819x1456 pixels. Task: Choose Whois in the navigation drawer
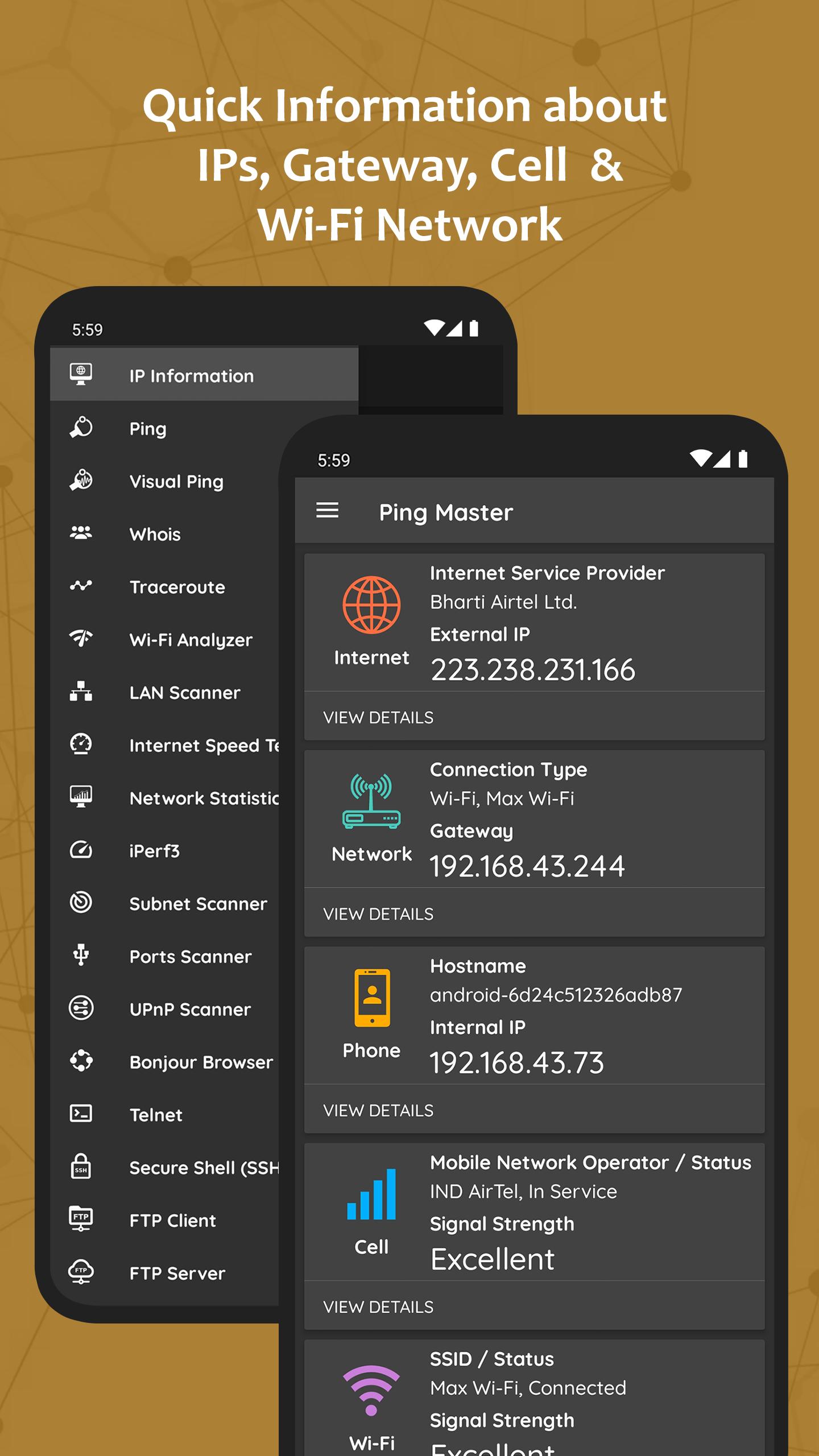[155, 534]
